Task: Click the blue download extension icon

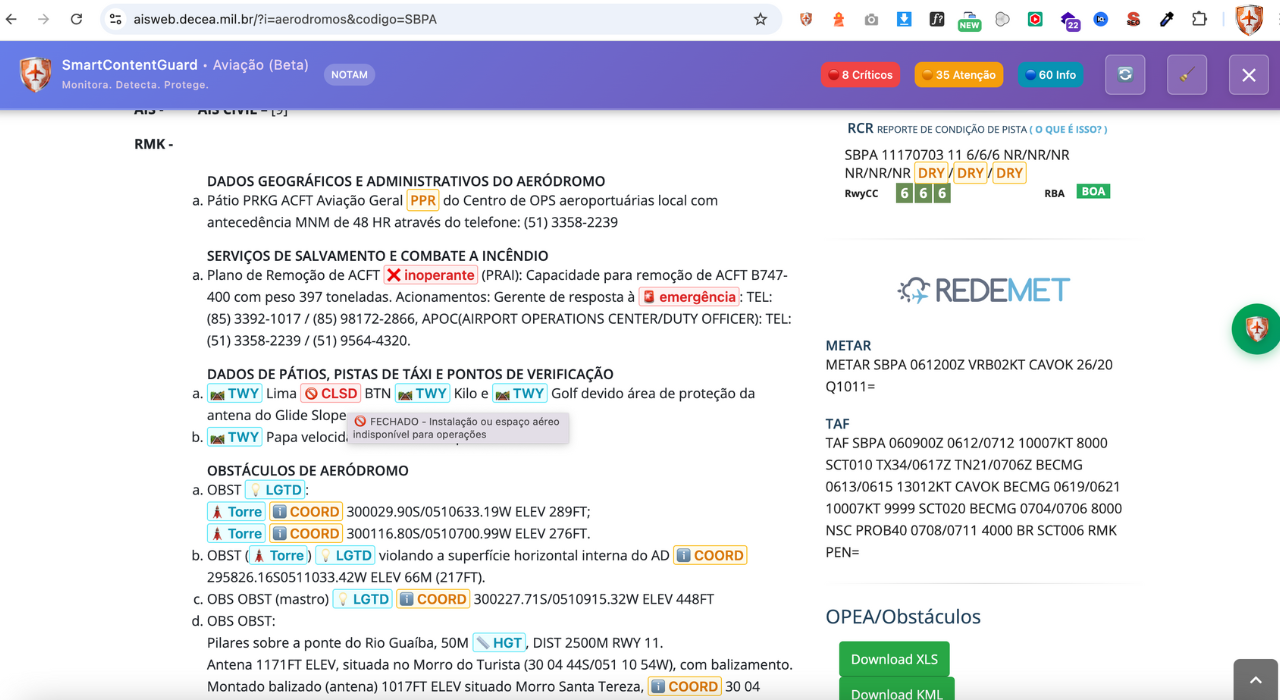Action: pos(904,19)
